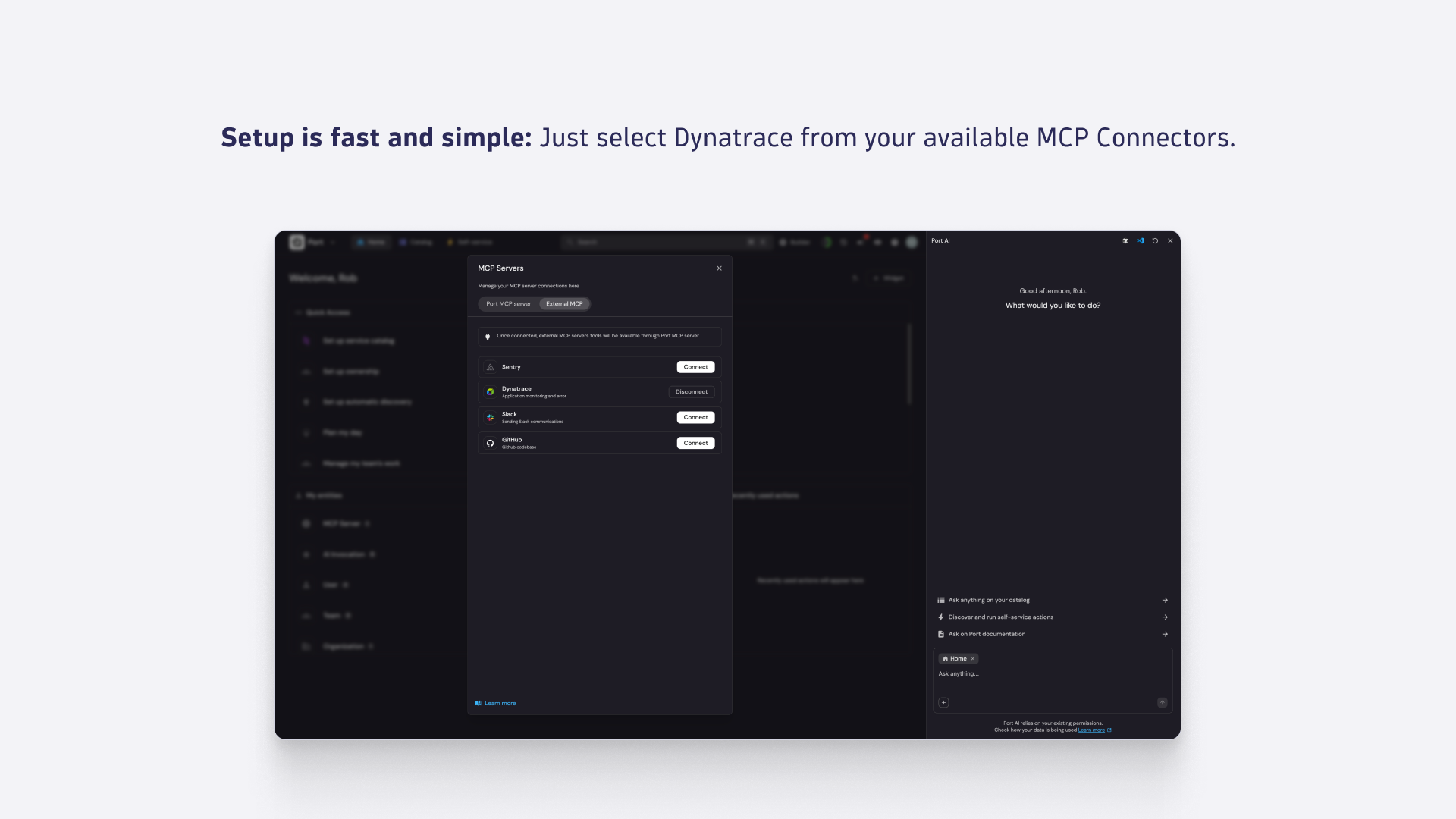This screenshot has width=1456, height=819.
Task: Click the Home label in the context chip
Action: (x=959, y=659)
